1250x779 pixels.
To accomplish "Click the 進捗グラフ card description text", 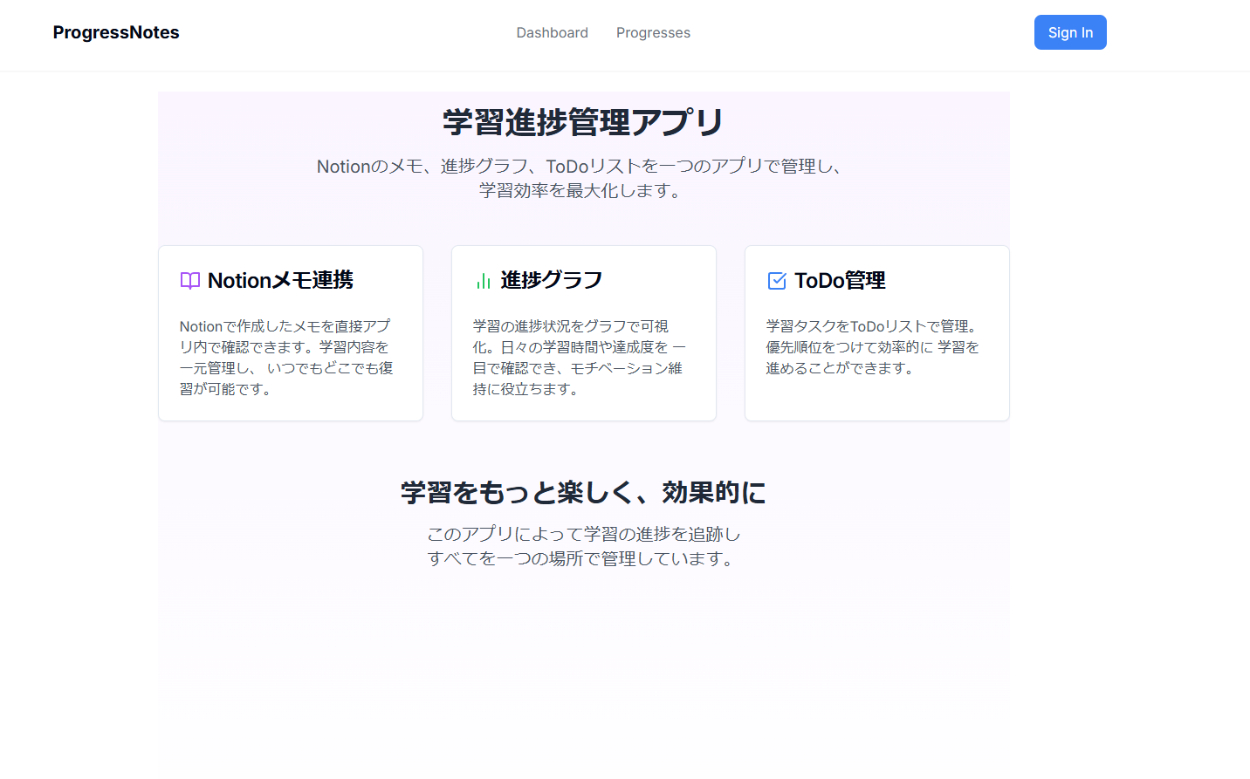I will [x=579, y=357].
